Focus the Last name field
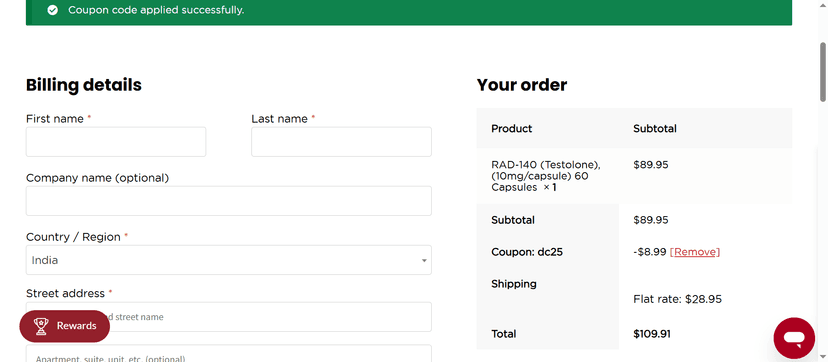Image resolution: width=828 pixels, height=362 pixels. pos(341,142)
